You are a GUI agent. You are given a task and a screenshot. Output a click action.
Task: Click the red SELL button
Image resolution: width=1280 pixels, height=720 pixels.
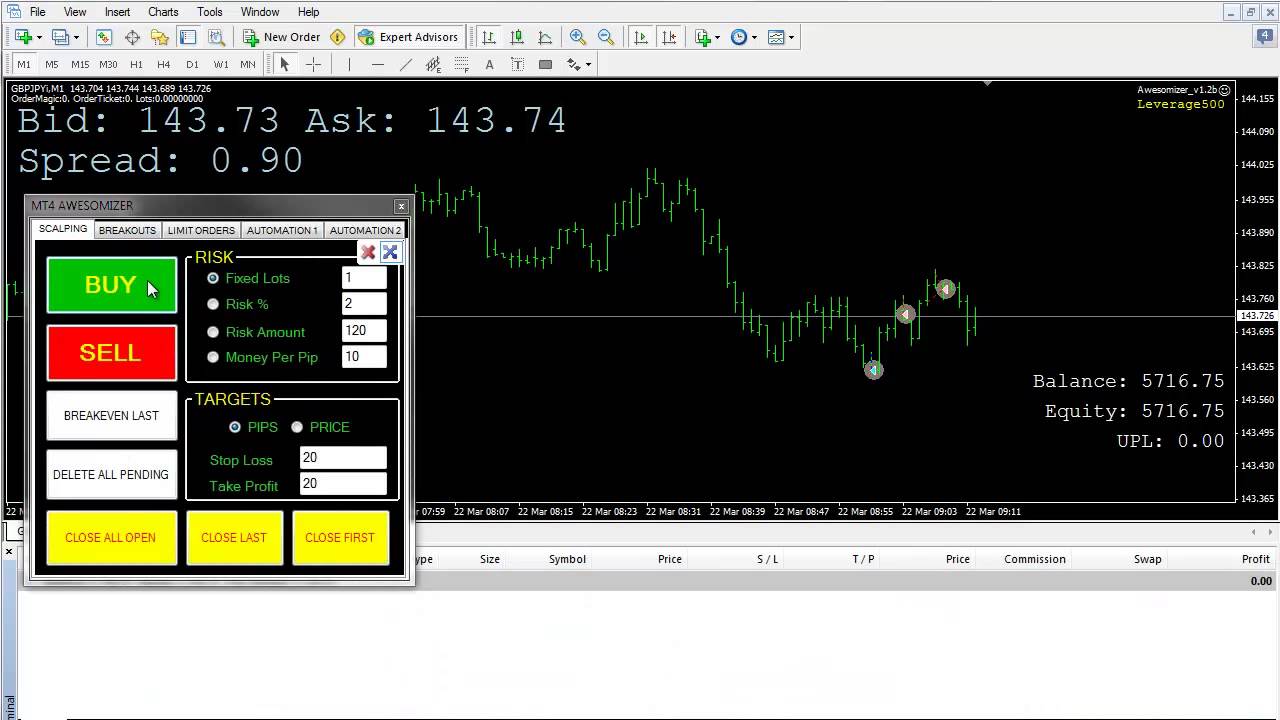tap(111, 353)
